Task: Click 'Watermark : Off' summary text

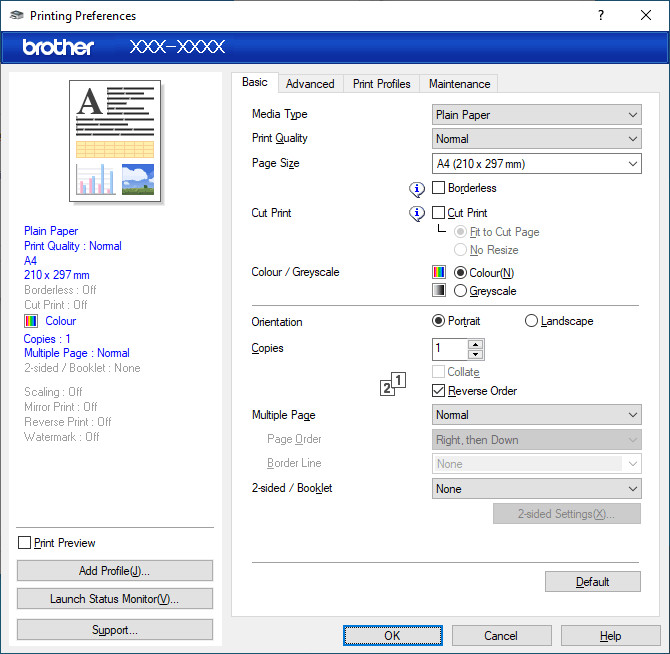Action: pos(62,437)
